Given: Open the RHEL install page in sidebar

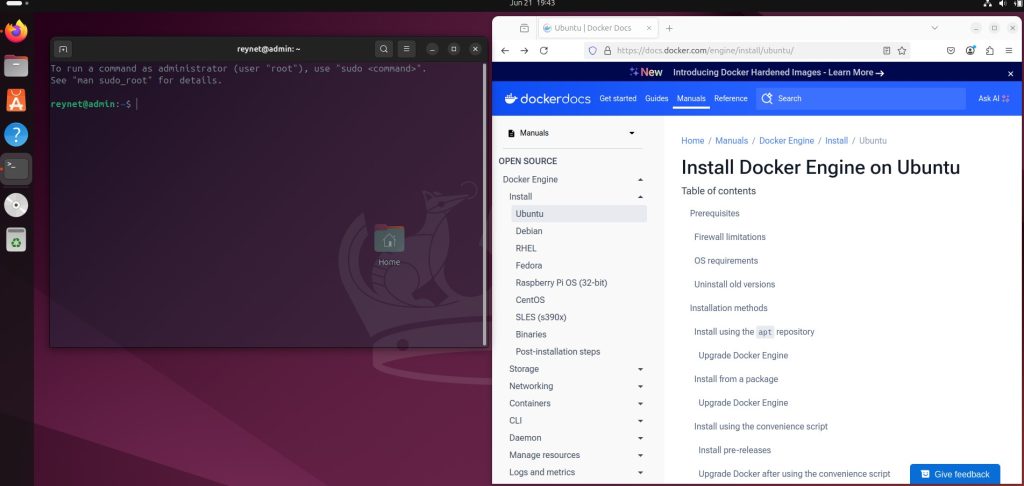Looking at the screenshot, I should 526,248.
